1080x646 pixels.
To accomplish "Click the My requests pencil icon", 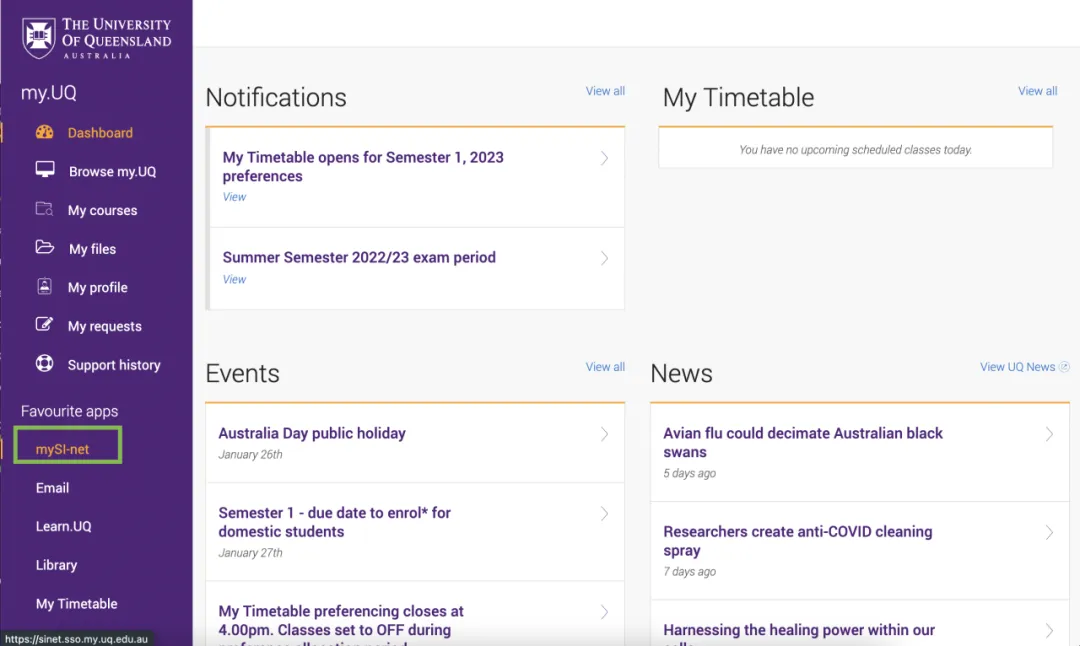I will (45, 324).
